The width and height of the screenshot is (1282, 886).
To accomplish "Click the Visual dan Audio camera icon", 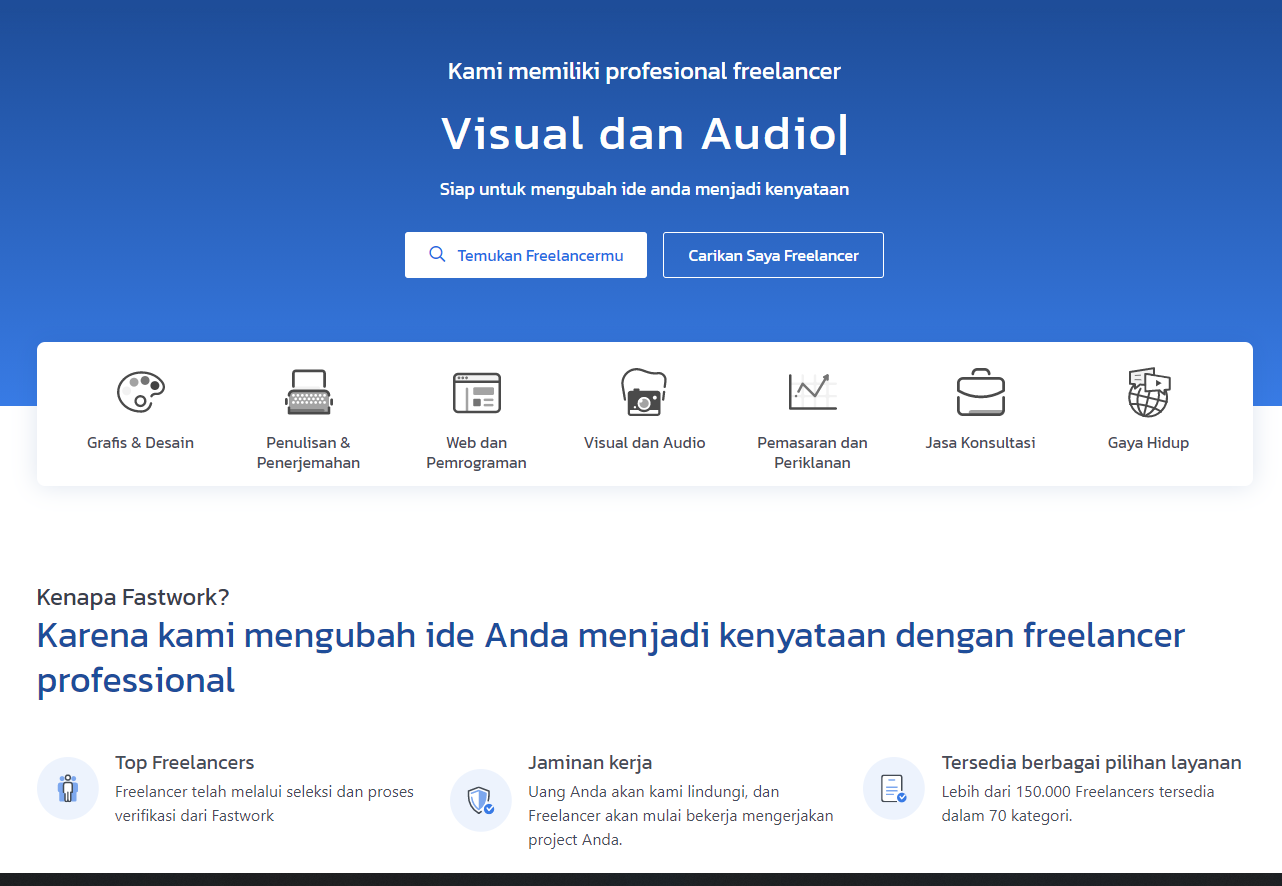I will coord(644,392).
